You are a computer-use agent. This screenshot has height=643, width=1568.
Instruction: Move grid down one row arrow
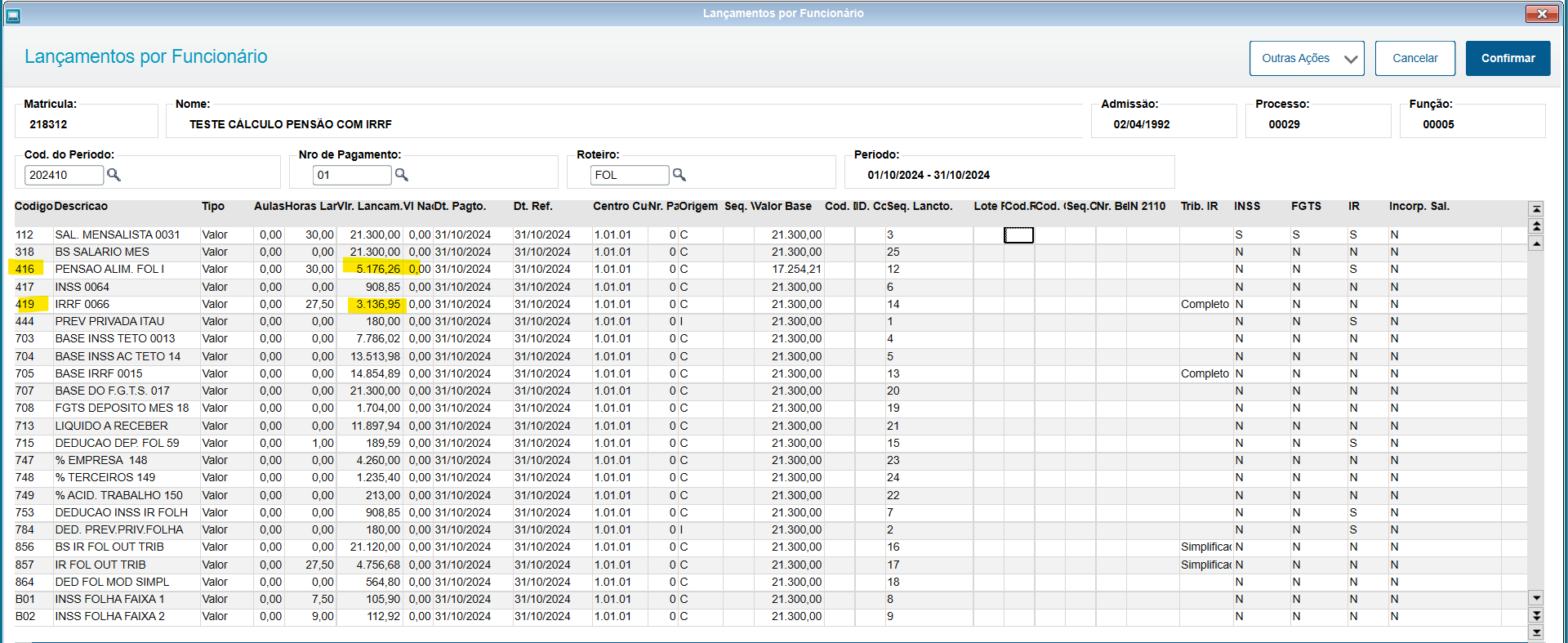tap(1536, 598)
